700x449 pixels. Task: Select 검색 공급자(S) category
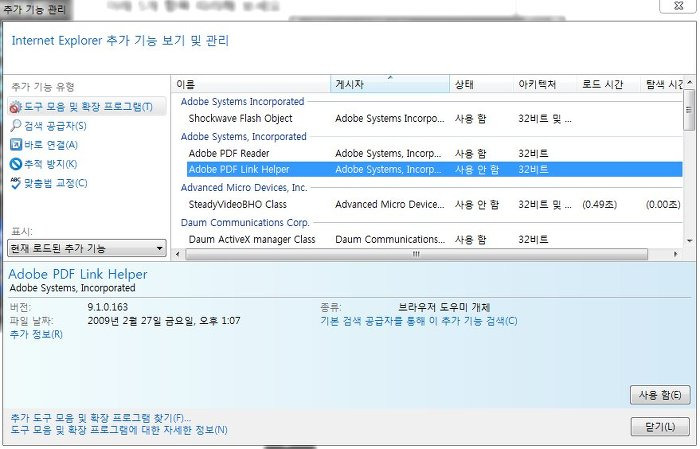(55, 126)
